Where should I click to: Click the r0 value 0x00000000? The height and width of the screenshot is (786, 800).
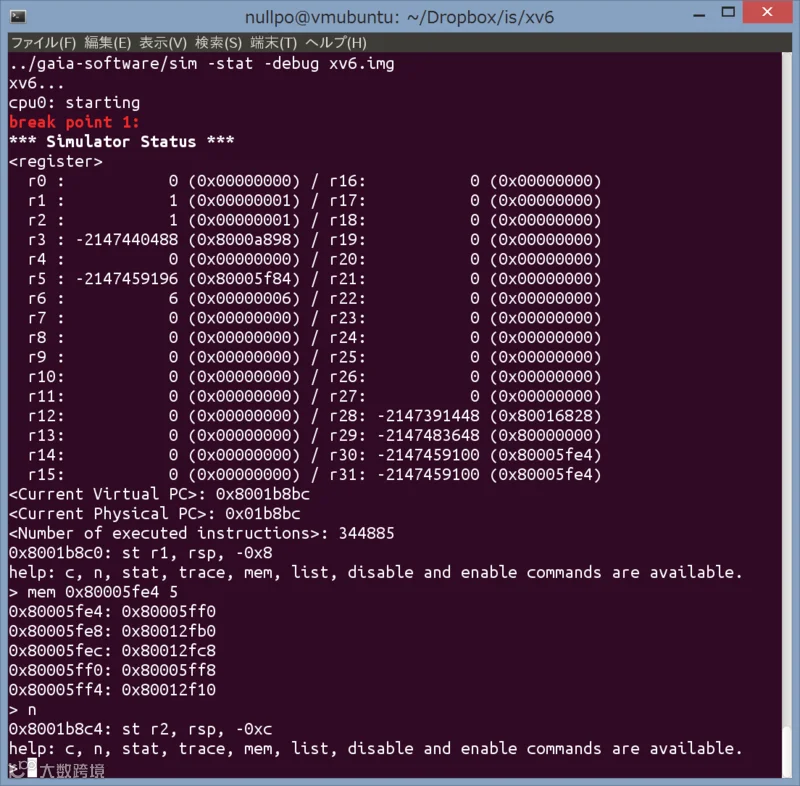coord(244,181)
